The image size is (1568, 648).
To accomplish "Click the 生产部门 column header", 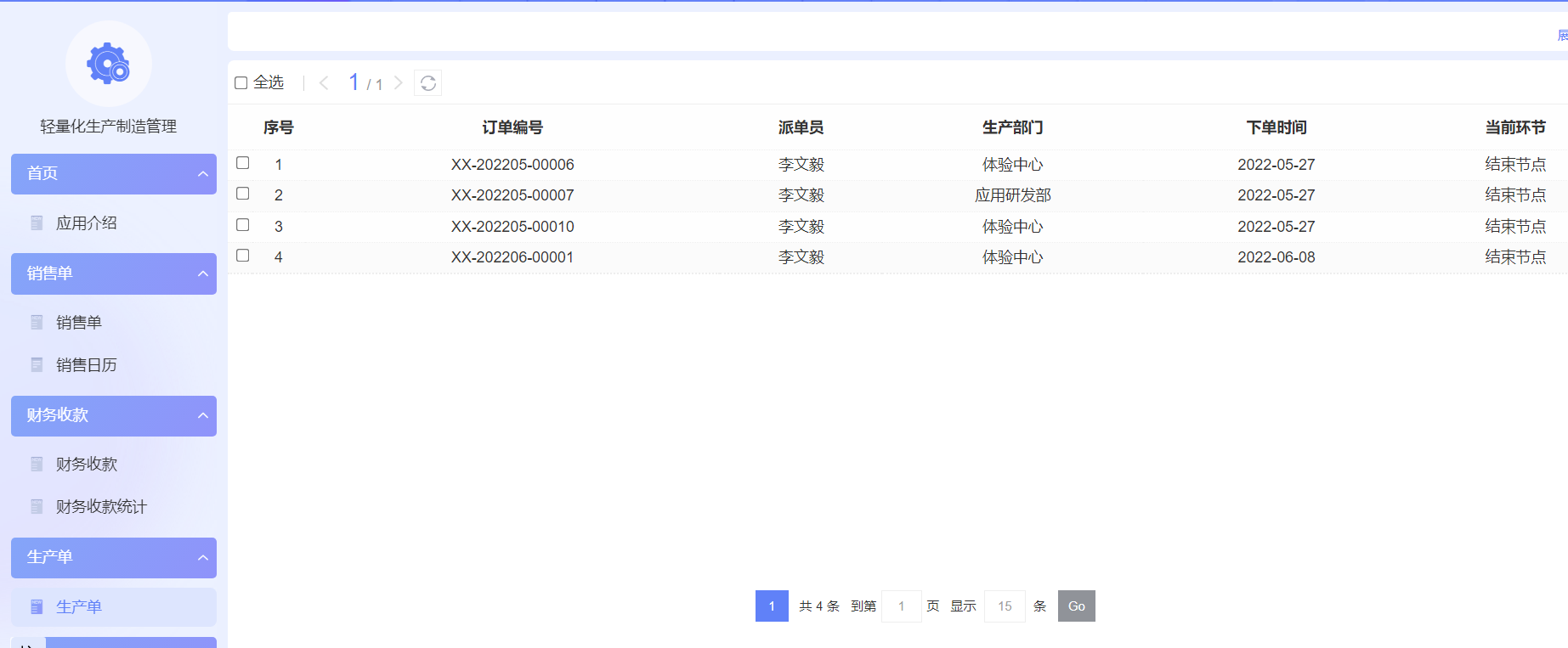I will pyautogui.click(x=1013, y=127).
